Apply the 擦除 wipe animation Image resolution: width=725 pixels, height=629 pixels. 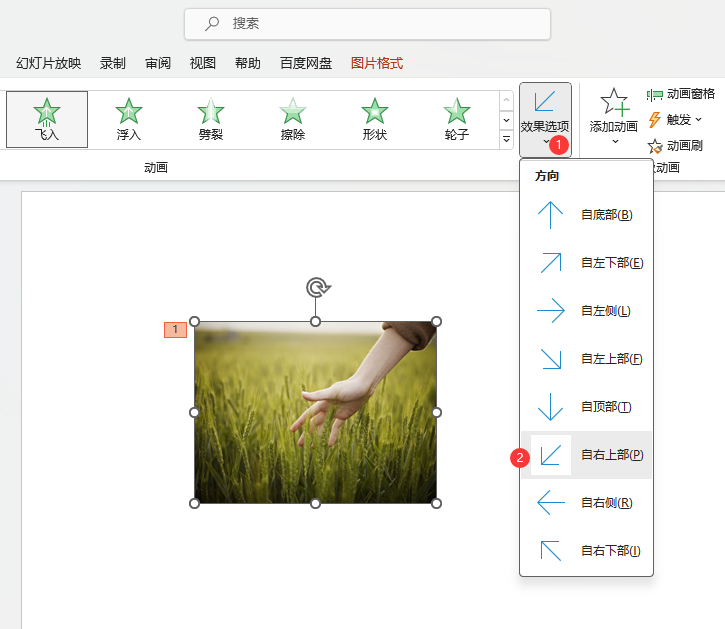click(293, 119)
